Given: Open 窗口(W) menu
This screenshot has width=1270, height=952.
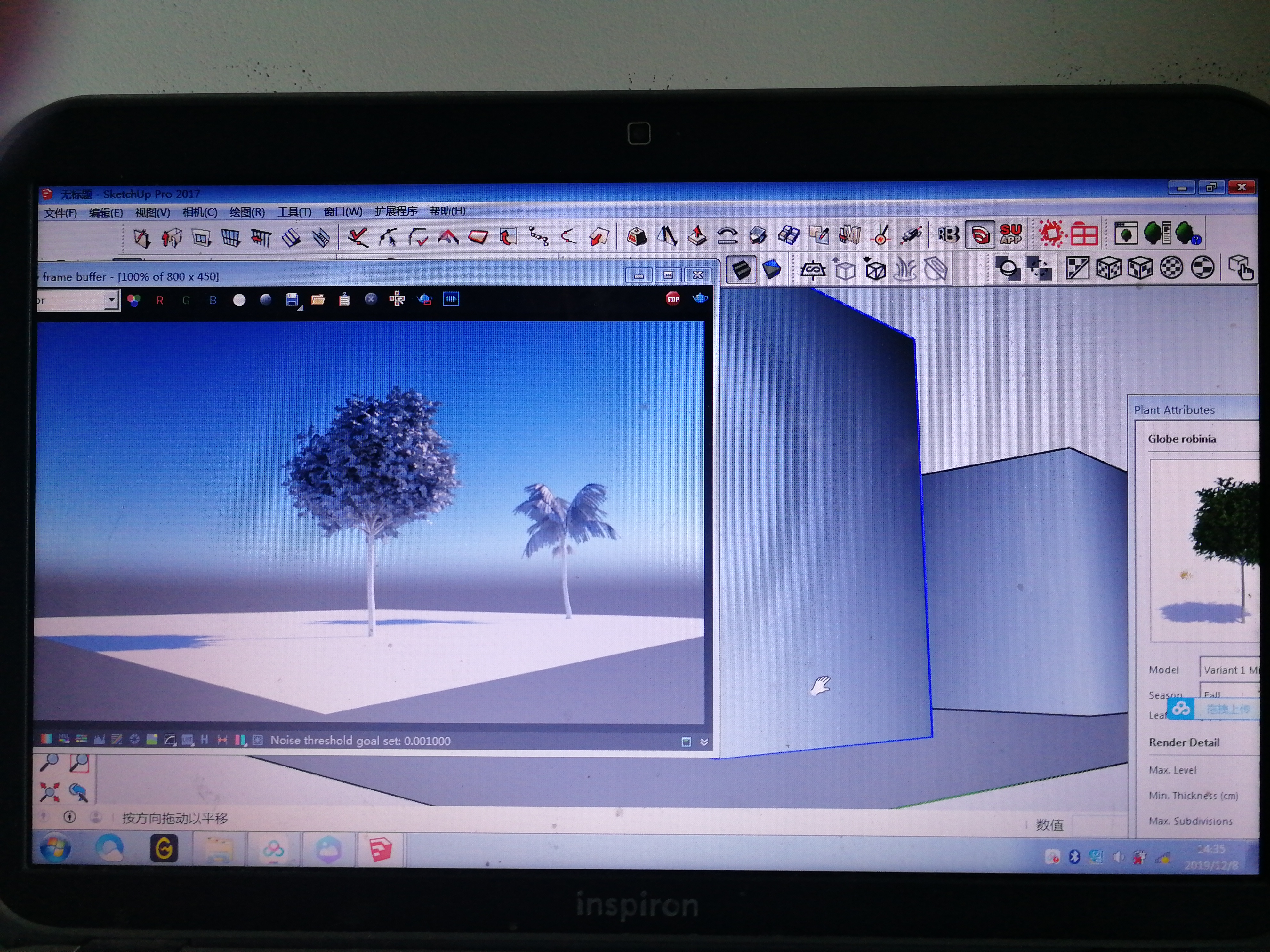Looking at the screenshot, I should pyautogui.click(x=343, y=211).
